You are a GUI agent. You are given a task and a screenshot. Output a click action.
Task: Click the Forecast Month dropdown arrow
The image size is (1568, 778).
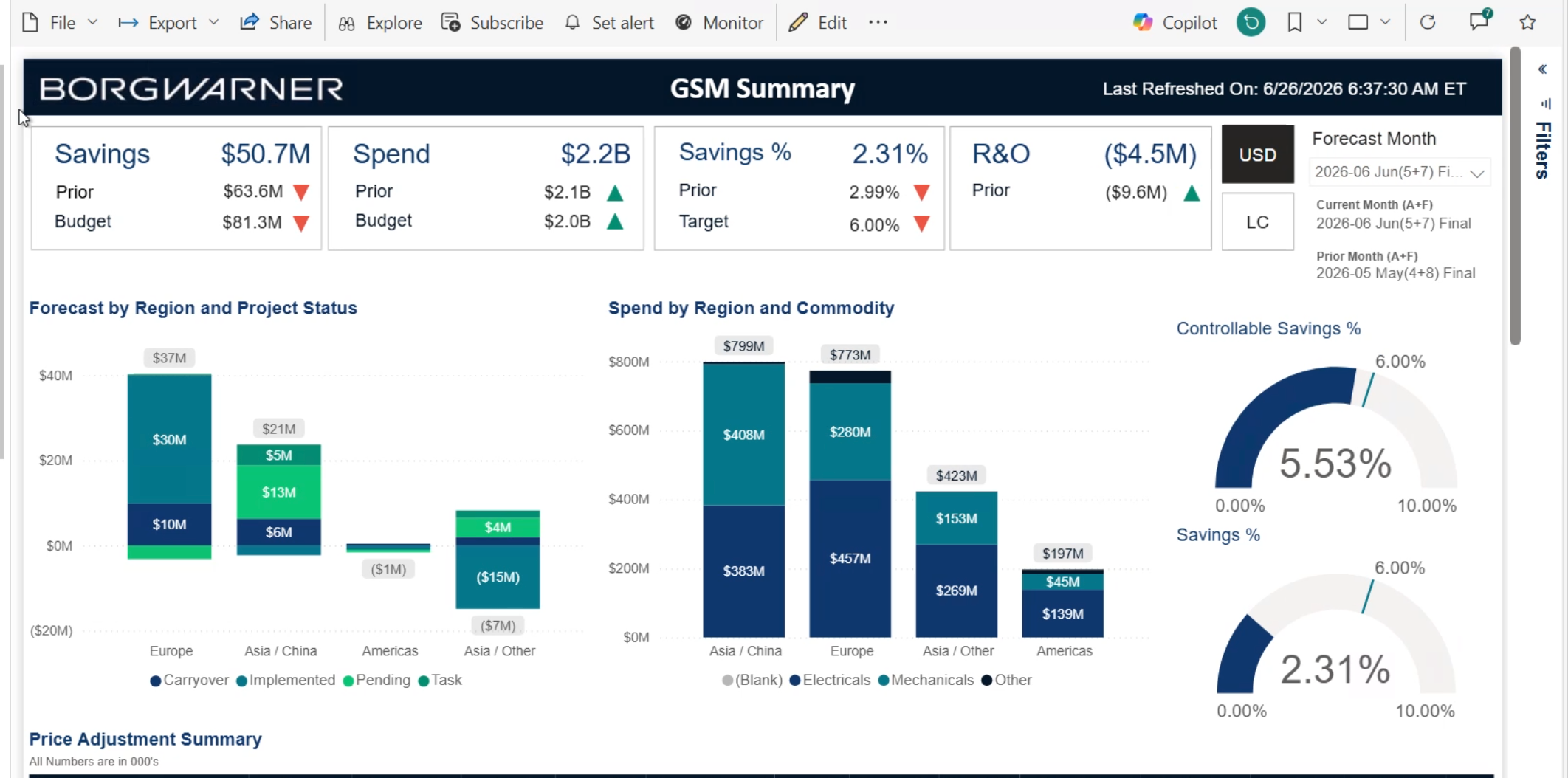tap(1476, 173)
